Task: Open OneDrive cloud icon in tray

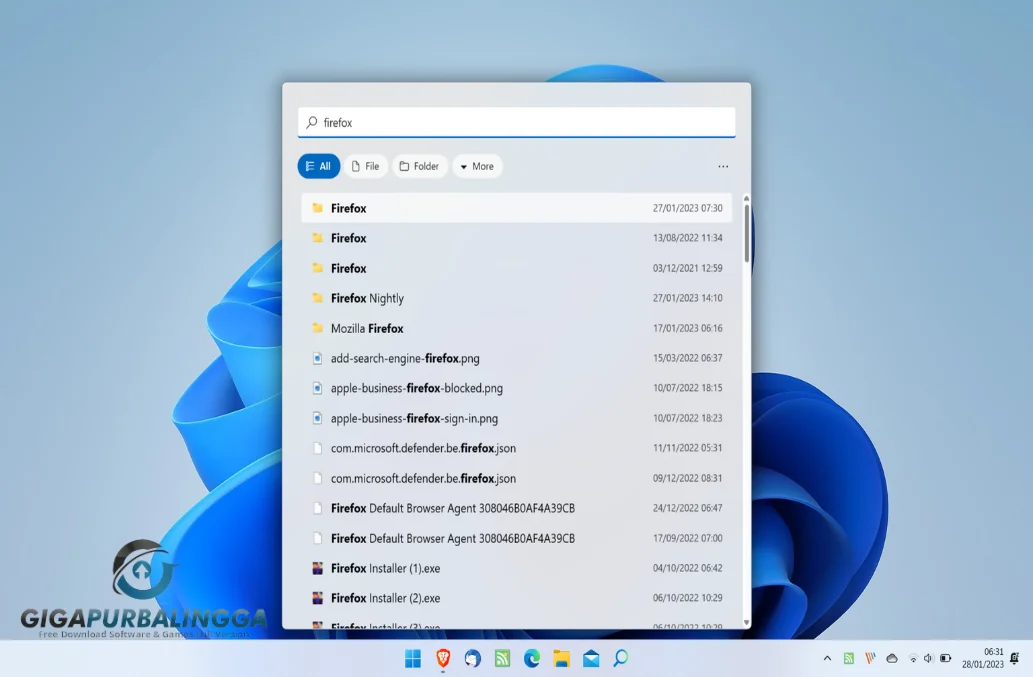Action: click(892, 658)
